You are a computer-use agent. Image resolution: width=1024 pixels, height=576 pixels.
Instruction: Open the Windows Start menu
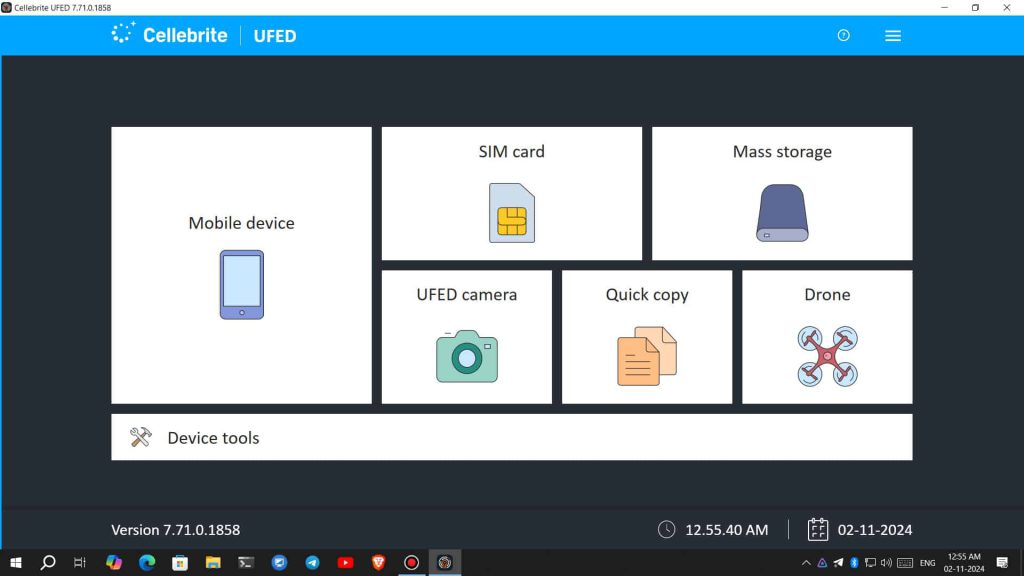pos(16,562)
